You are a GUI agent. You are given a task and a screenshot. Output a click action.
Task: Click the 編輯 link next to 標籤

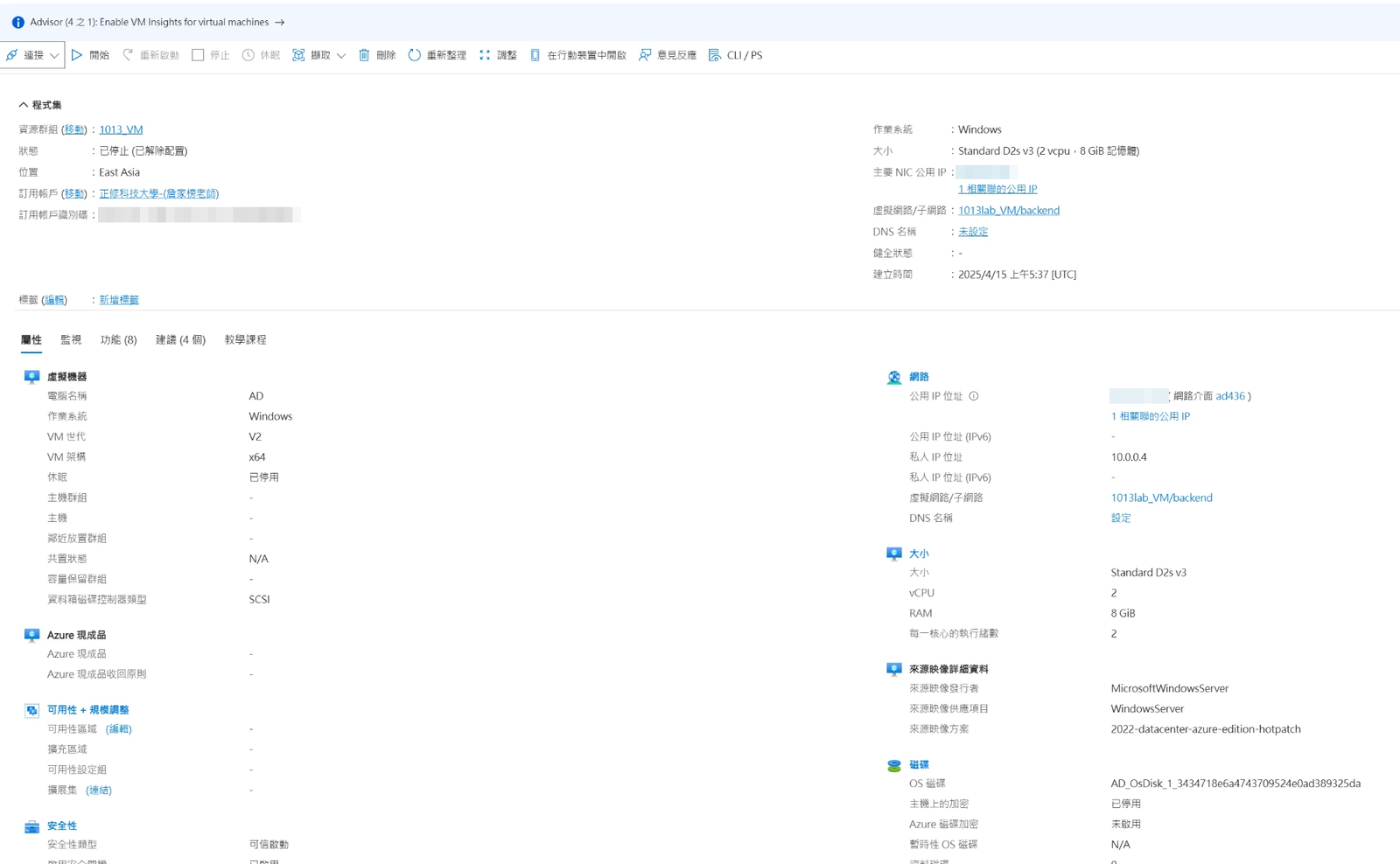[55, 300]
